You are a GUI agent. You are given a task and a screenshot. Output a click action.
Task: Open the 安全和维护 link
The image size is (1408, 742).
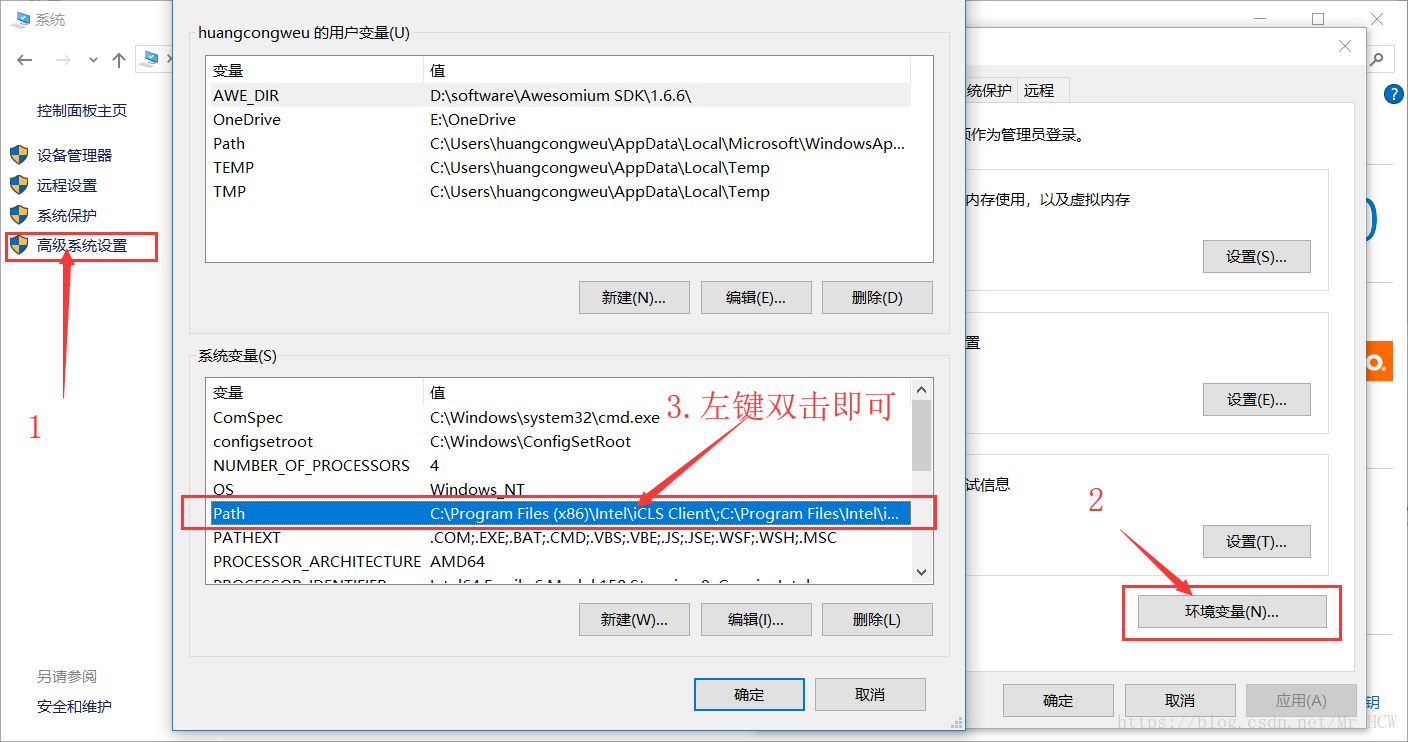click(x=74, y=706)
